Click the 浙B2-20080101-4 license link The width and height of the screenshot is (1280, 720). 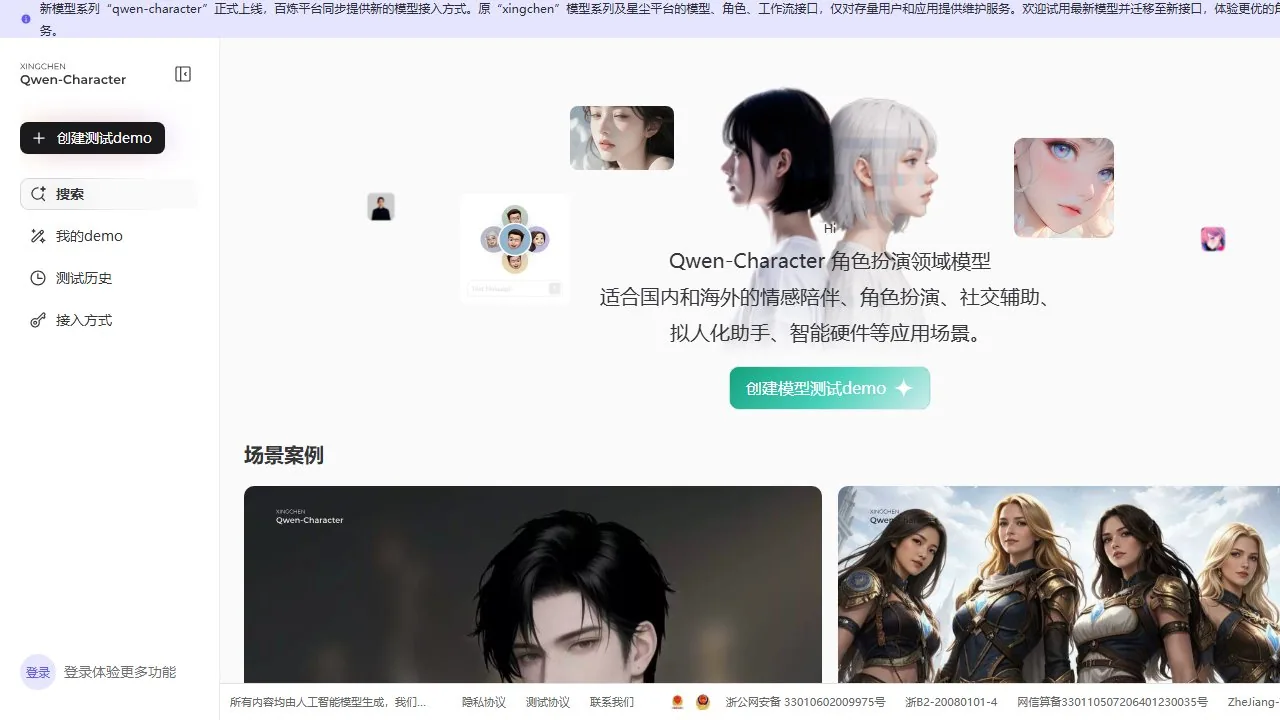coord(951,702)
